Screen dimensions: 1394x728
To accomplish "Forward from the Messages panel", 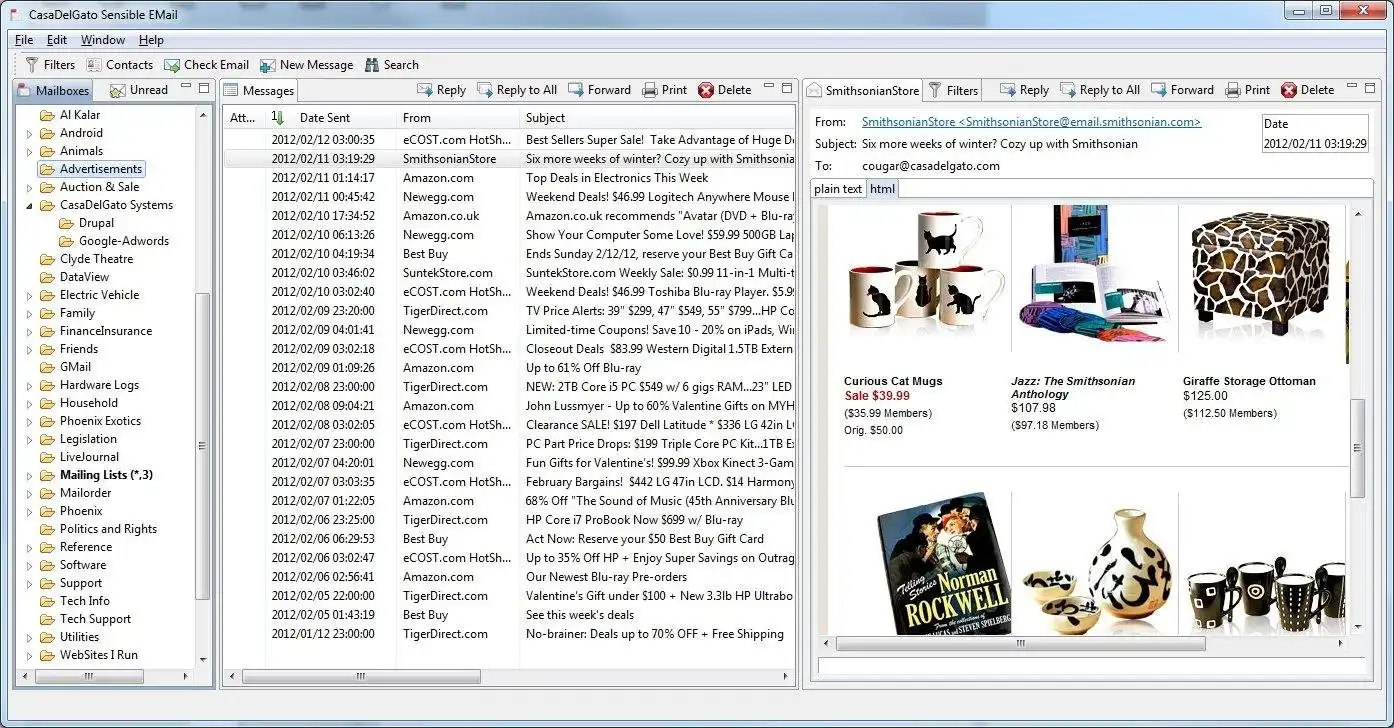I will tap(599, 90).
